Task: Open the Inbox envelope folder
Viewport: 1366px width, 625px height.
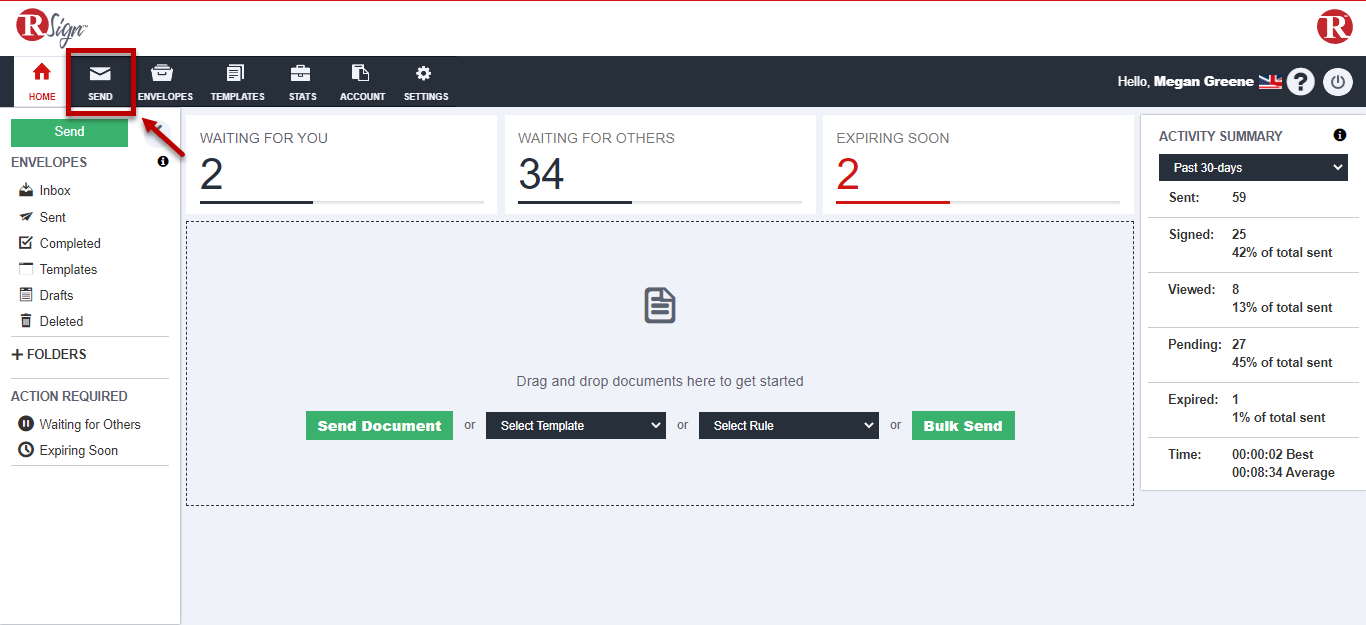Action: (x=55, y=190)
